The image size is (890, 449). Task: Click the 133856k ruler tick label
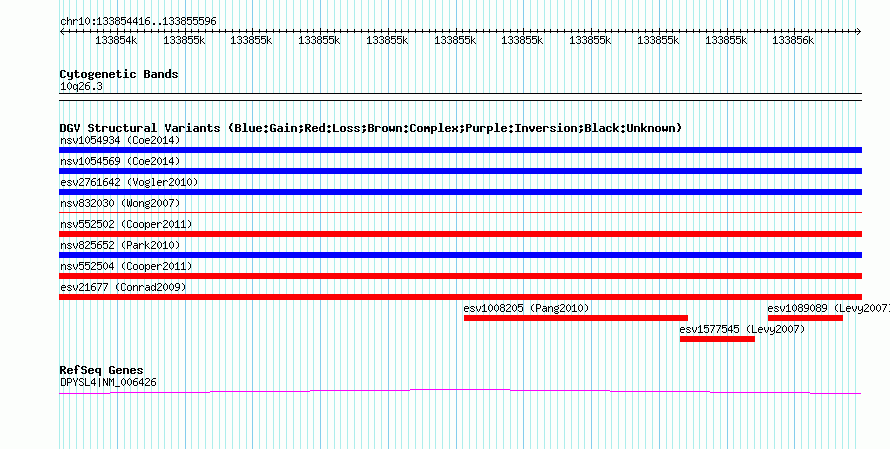(x=794, y=40)
